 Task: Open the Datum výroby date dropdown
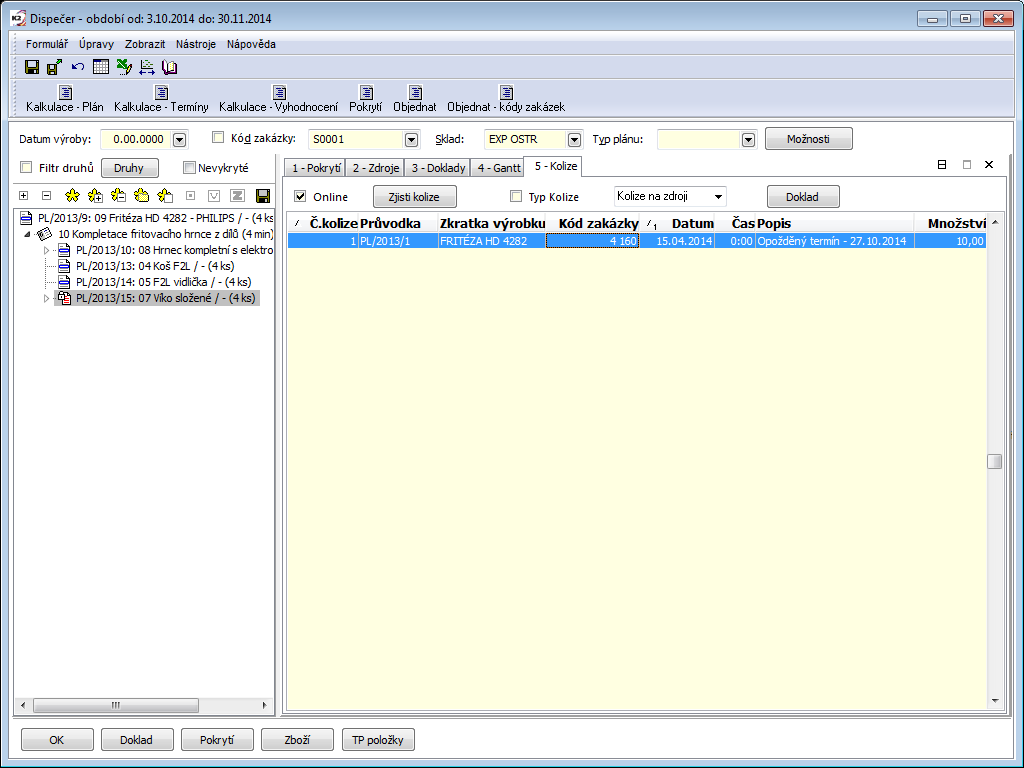point(180,139)
